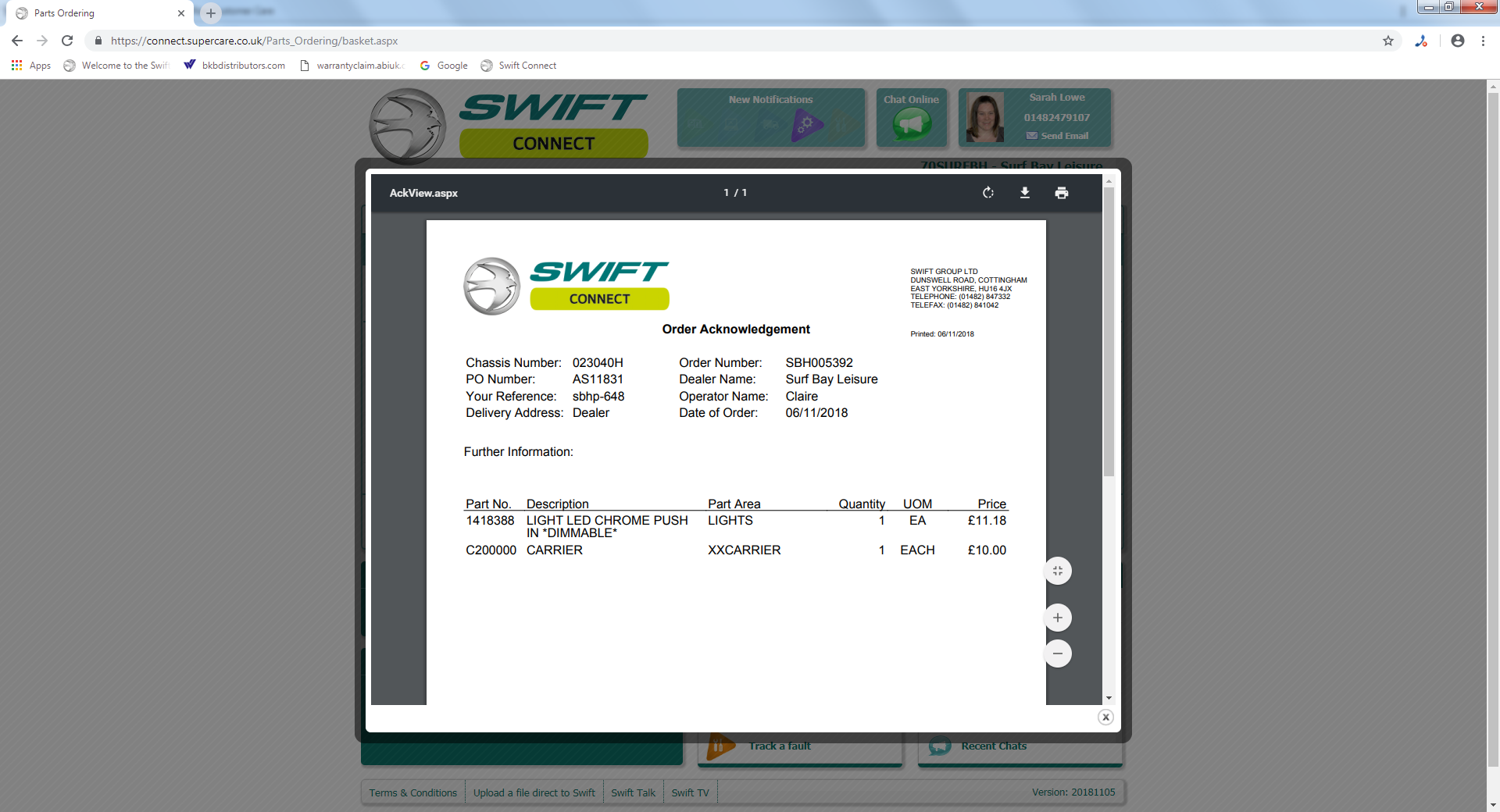The image size is (1500, 812).
Task: Open the 'Welcome to the Swift' bookmark
Action: pyautogui.click(x=116, y=66)
